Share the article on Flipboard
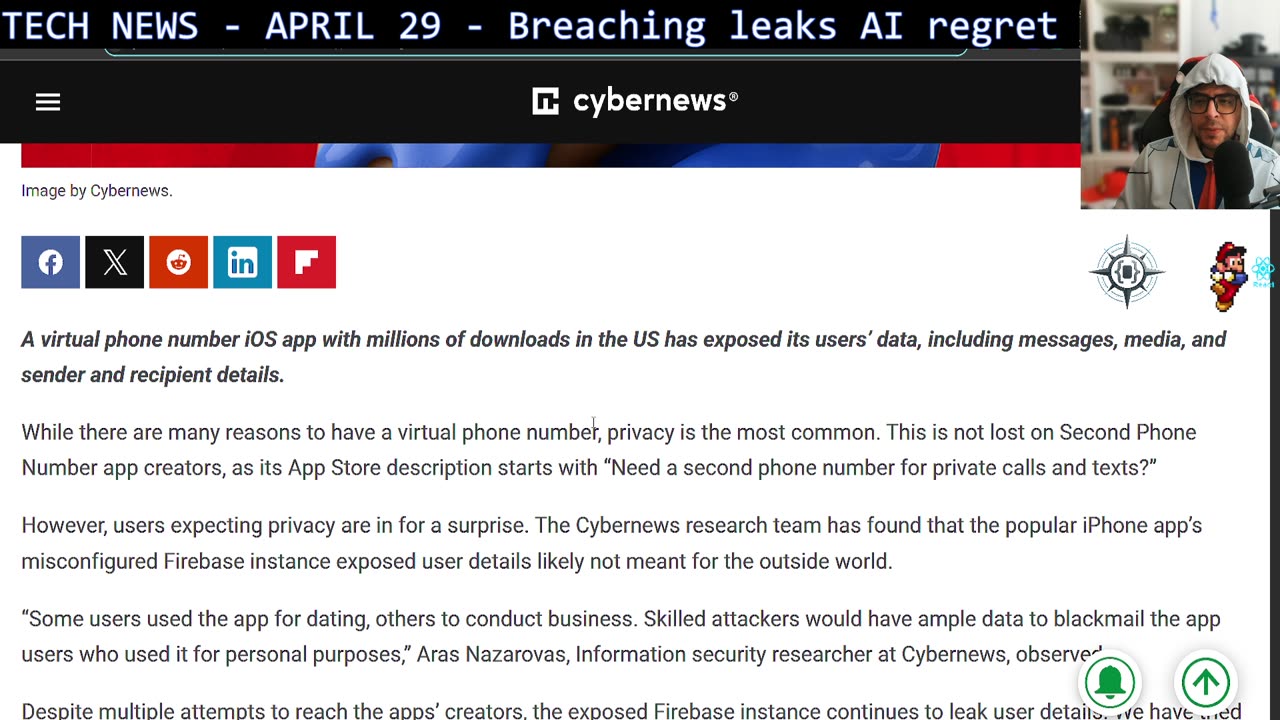This screenshot has width=1280, height=720. click(307, 262)
